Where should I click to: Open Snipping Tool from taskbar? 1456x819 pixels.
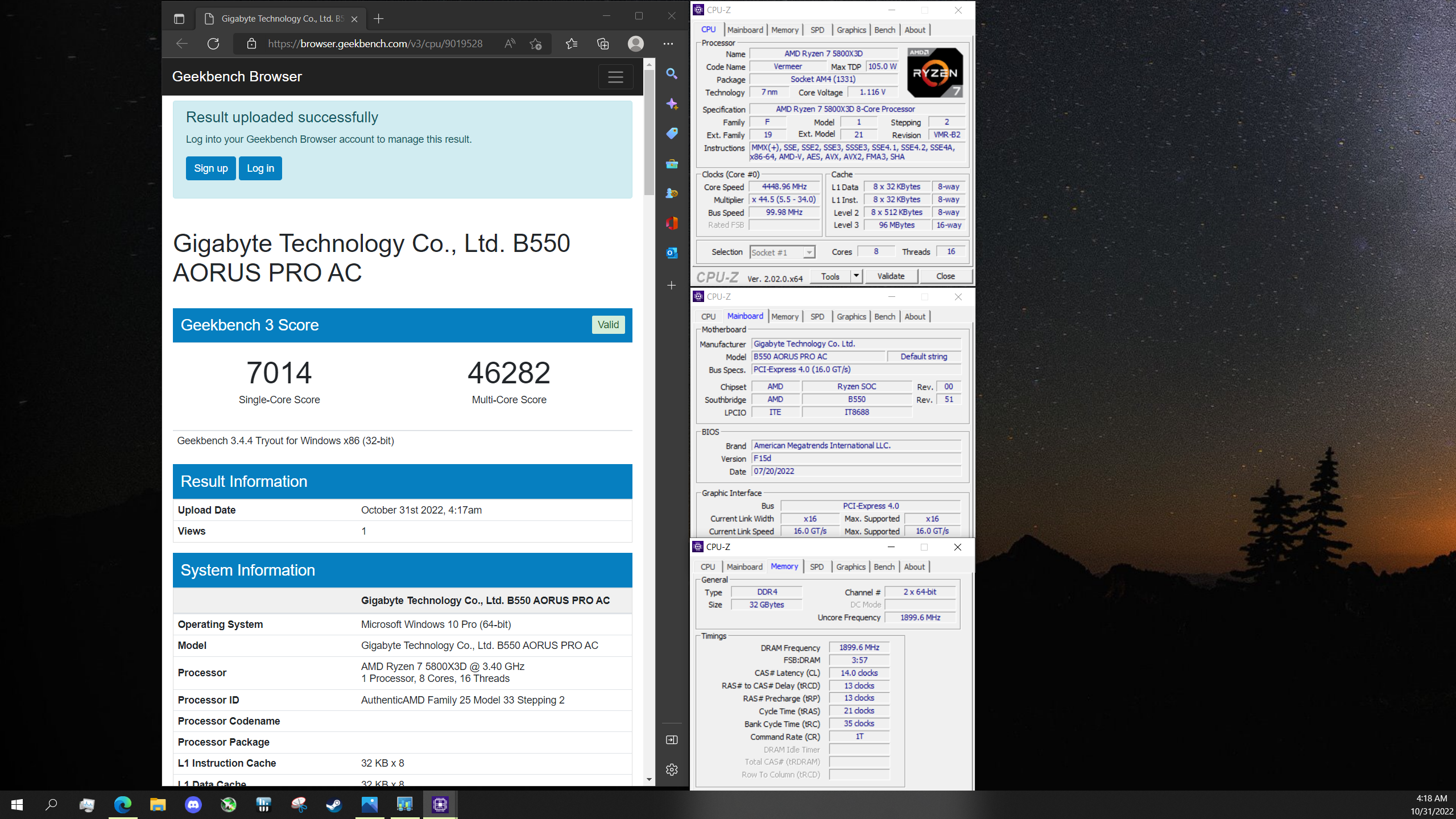tap(299, 804)
